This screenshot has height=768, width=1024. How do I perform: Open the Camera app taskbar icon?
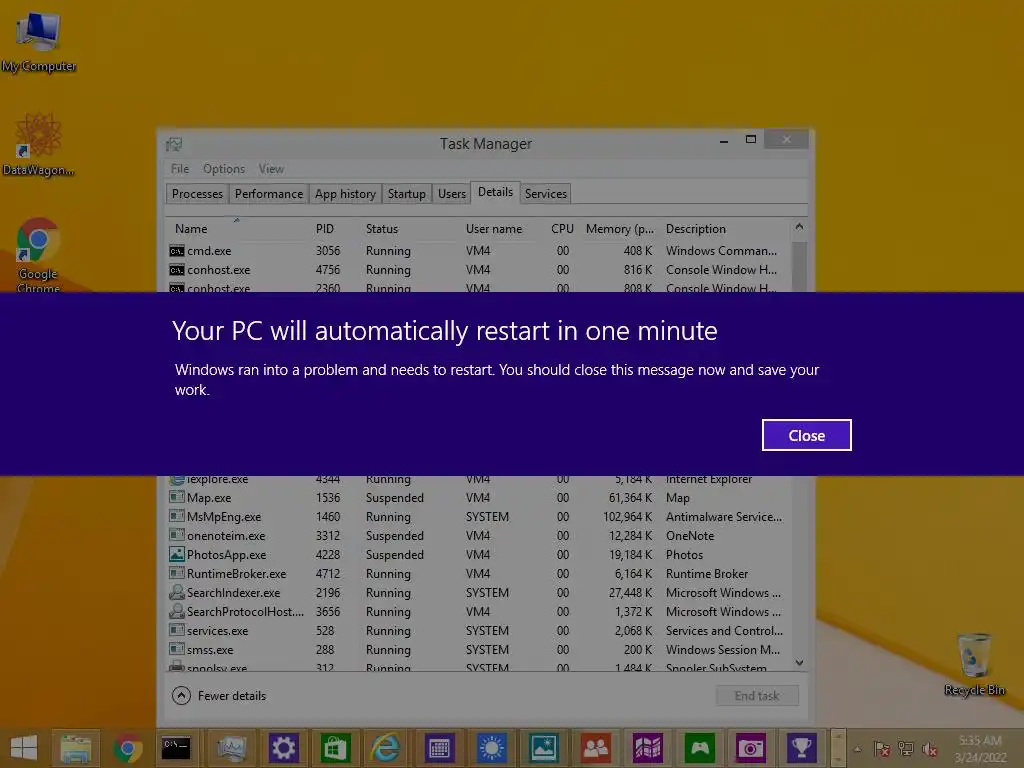click(750, 748)
